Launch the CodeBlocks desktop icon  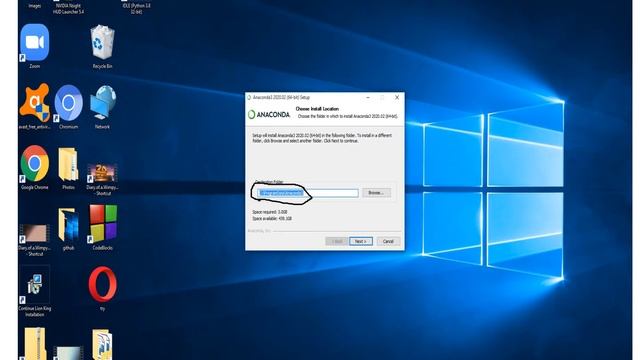102,223
